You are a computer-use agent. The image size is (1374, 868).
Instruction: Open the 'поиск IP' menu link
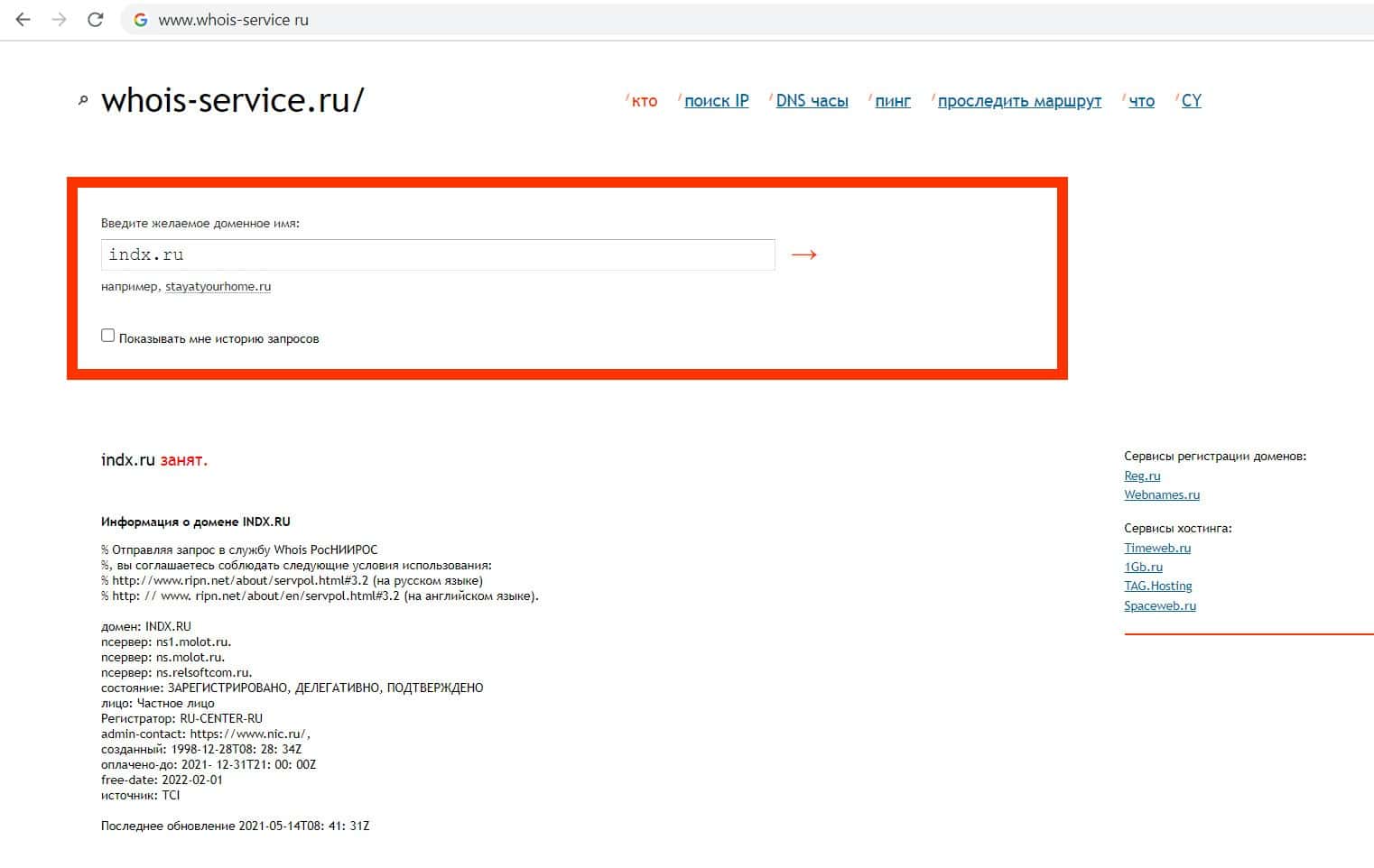717,101
